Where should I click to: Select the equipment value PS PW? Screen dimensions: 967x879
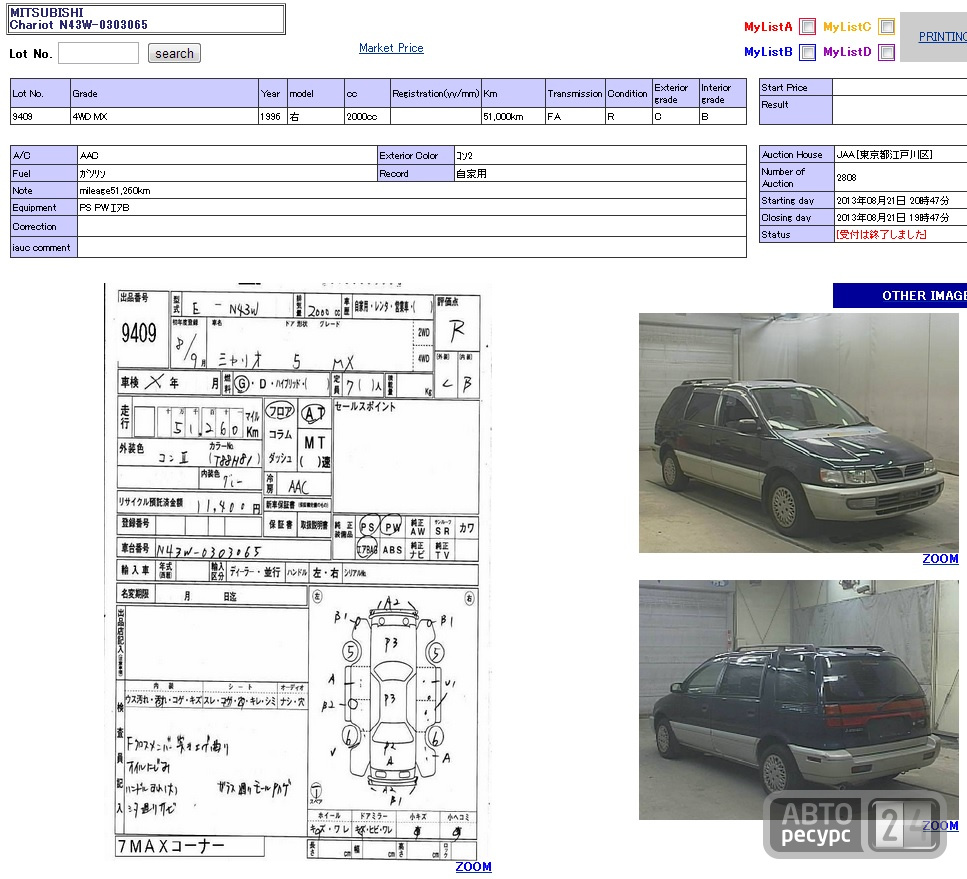[104, 208]
